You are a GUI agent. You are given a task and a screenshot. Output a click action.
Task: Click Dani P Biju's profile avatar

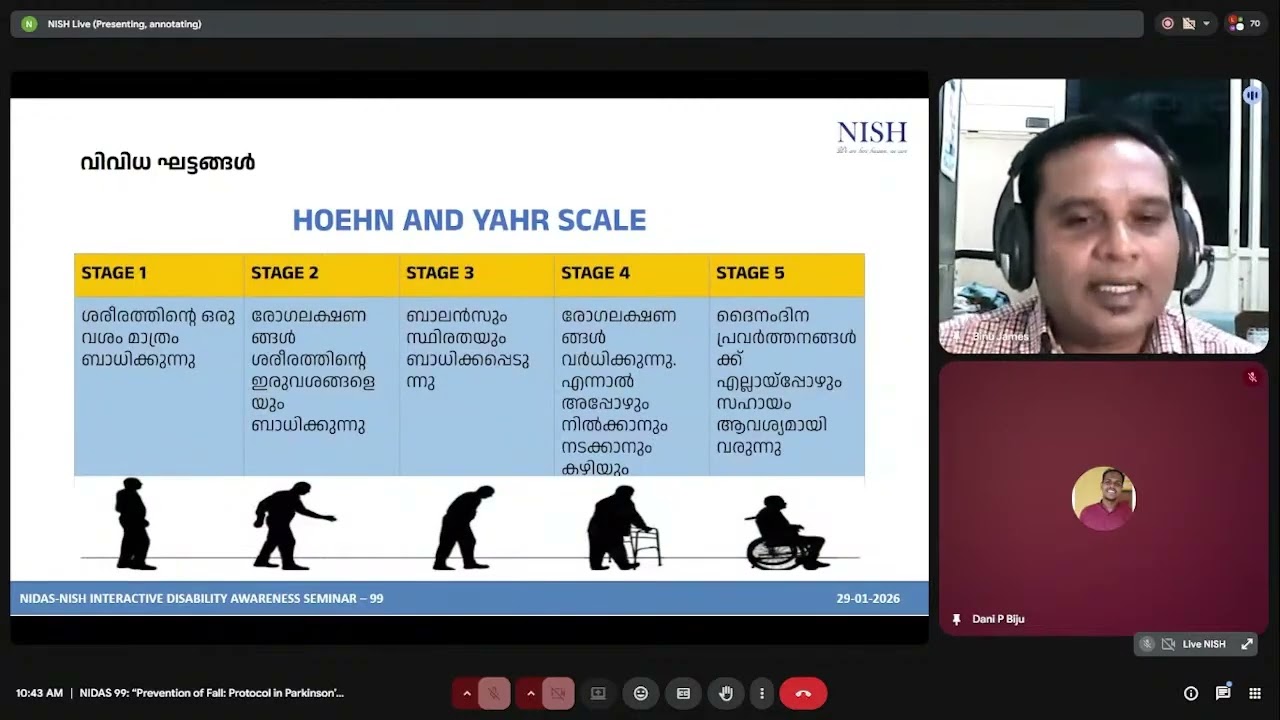point(1103,498)
